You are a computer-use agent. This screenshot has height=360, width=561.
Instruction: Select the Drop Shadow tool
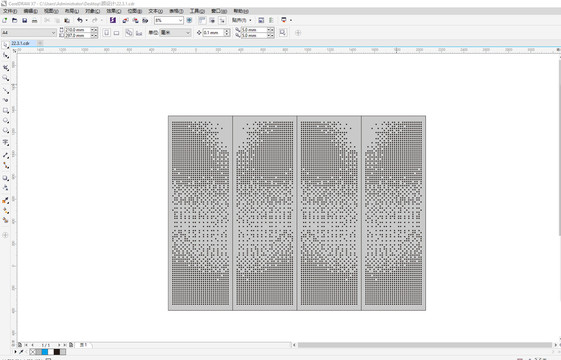click(x=5, y=178)
